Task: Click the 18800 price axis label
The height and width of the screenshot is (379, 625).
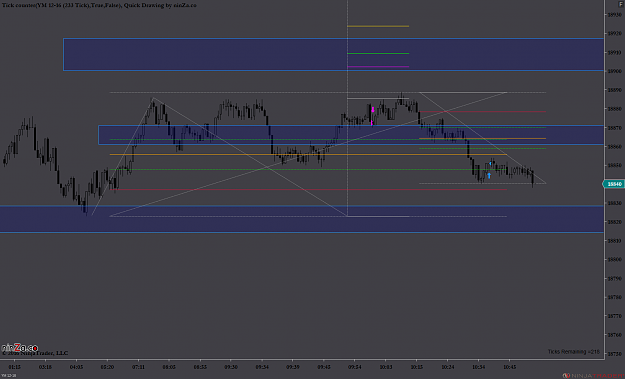Action: point(614,259)
